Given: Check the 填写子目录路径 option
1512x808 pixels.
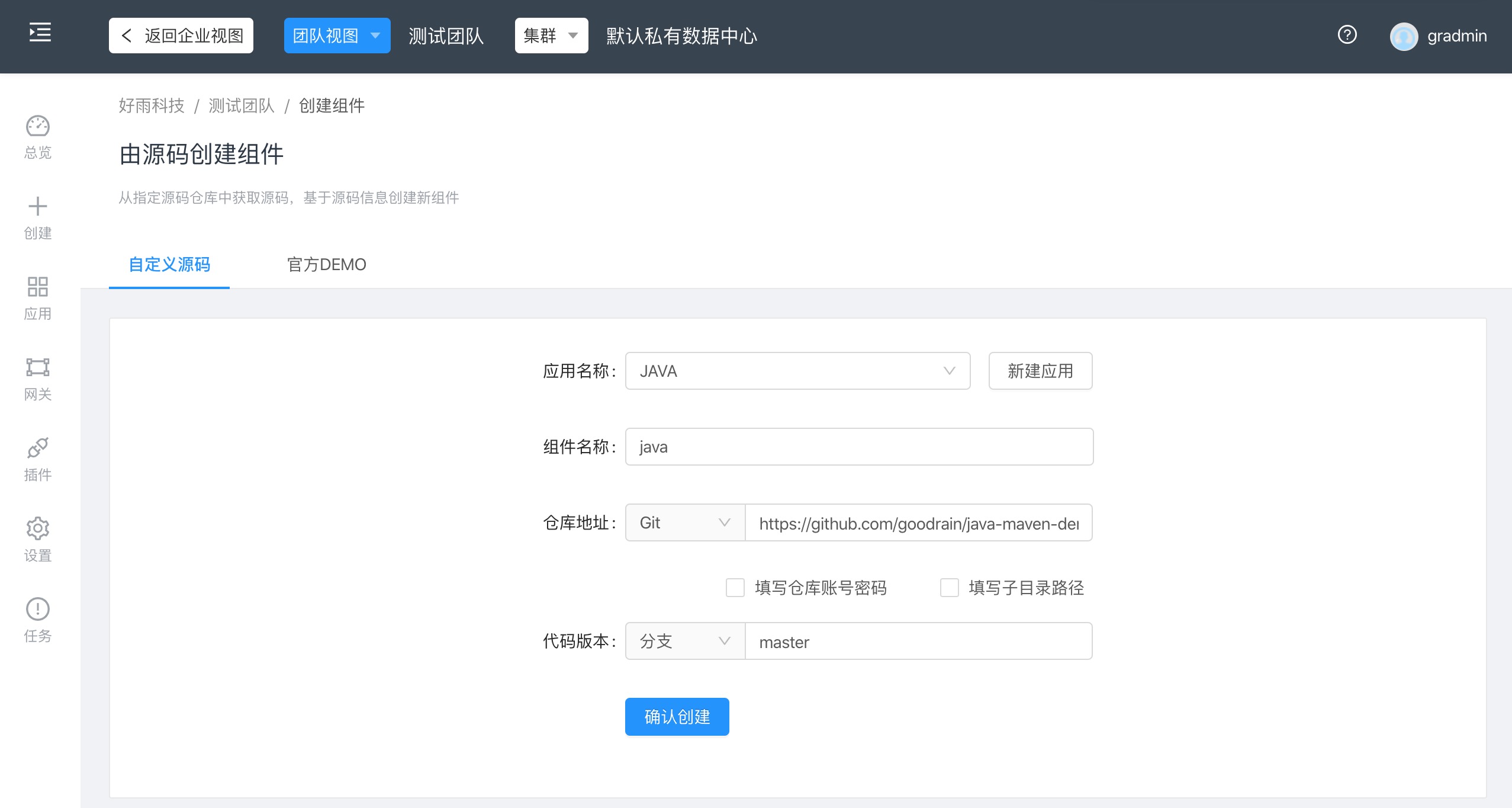Looking at the screenshot, I should tap(949, 588).
